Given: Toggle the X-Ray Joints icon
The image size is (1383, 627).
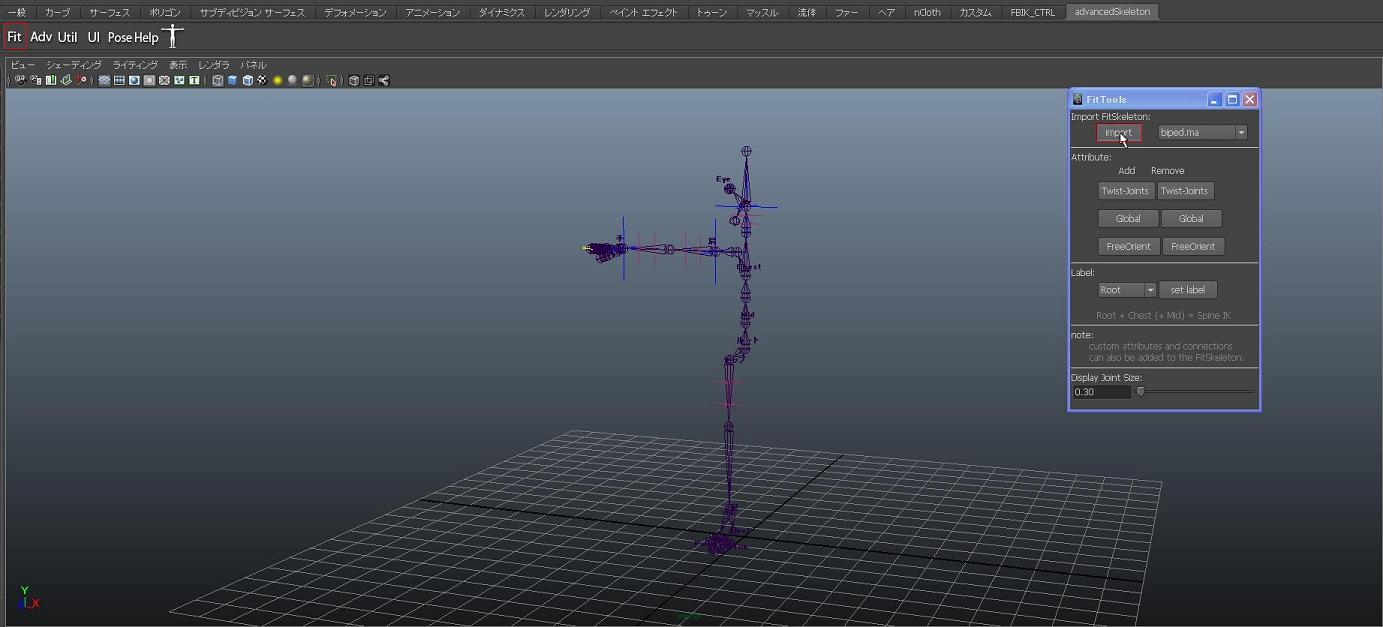Looking at the screenshot, I should click(x=383, y=80).
